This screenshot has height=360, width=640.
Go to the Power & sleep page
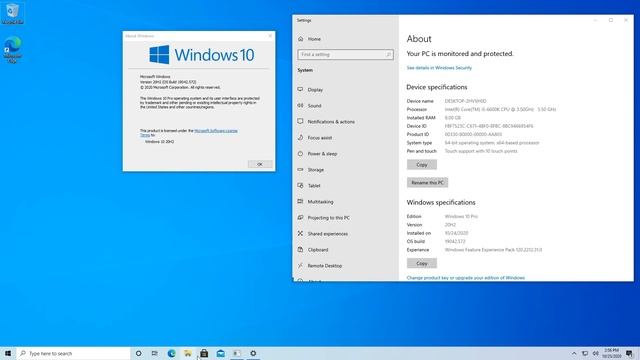click(322, 154)
